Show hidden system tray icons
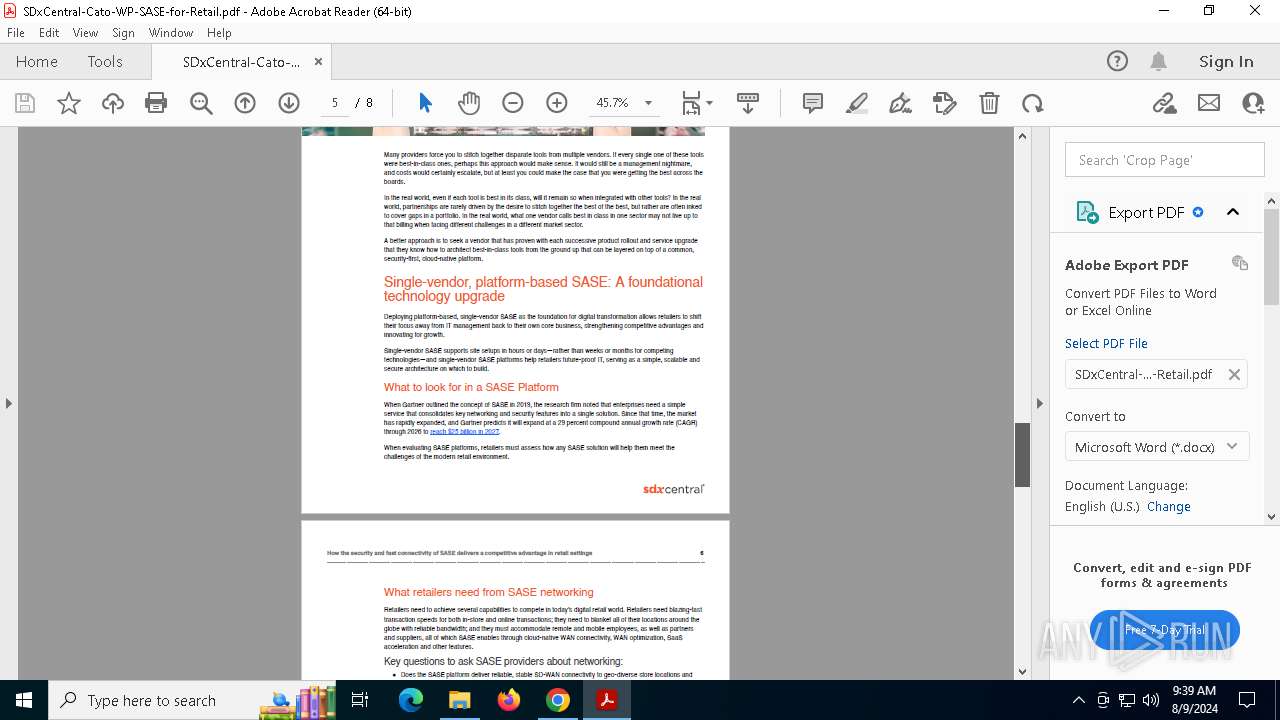The height and width of the screenshot is (720, 1280). (1078, 700)
